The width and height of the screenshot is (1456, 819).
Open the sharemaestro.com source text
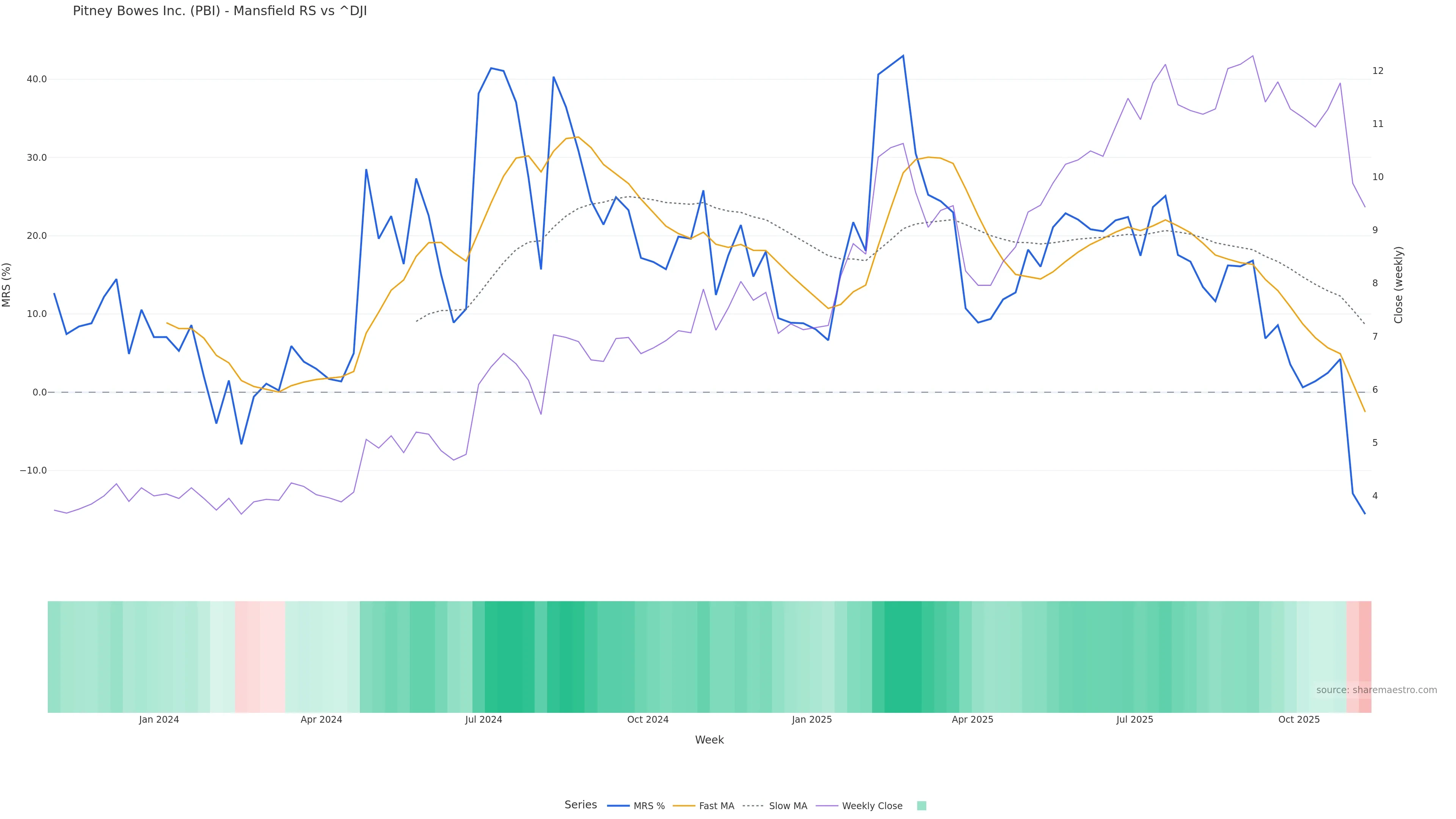tap(1376, 690)
